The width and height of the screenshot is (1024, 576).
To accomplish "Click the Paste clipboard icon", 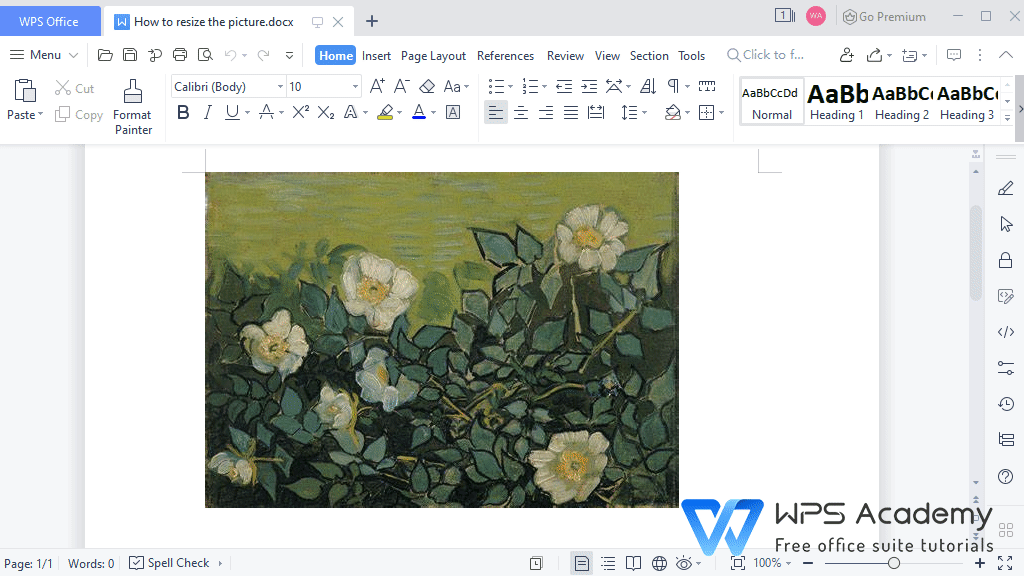I will (x=25, y=91).
